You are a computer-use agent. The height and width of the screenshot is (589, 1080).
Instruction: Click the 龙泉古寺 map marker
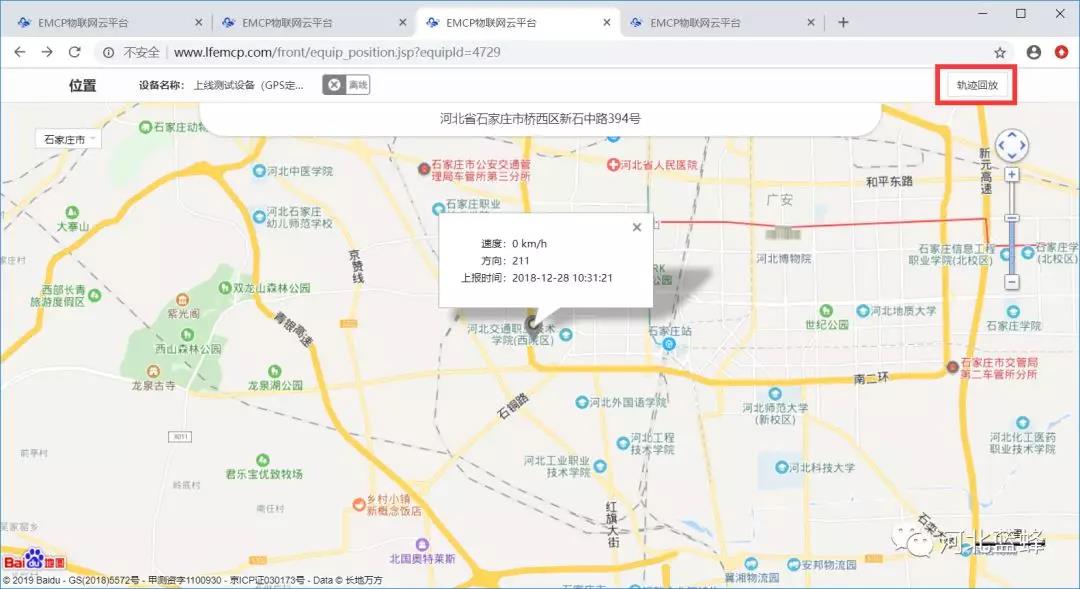(153, 371)
